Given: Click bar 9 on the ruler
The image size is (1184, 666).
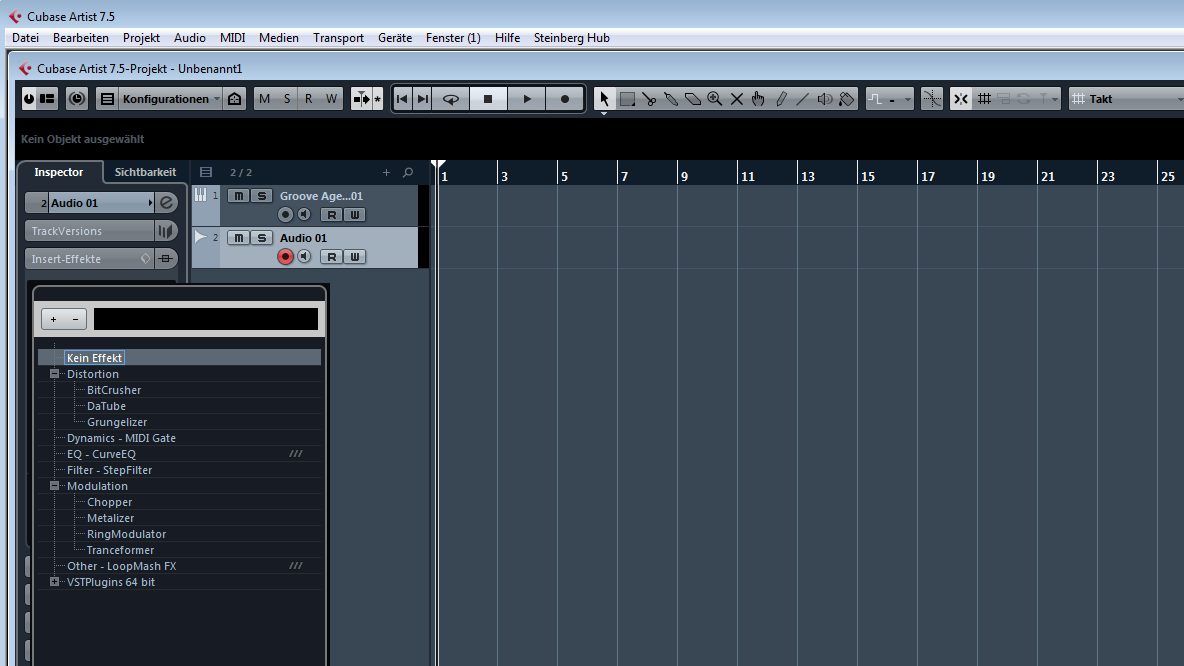Looking at the screenshot, I should click(684, 176).
